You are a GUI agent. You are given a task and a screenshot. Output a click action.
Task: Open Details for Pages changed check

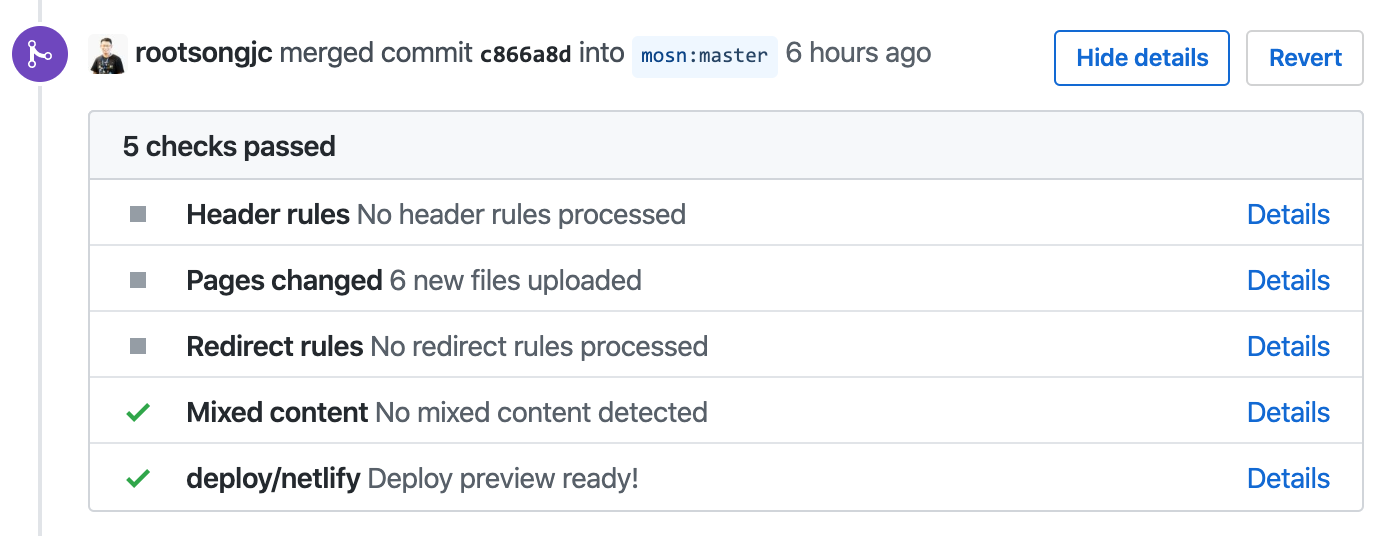point(1288,280)
